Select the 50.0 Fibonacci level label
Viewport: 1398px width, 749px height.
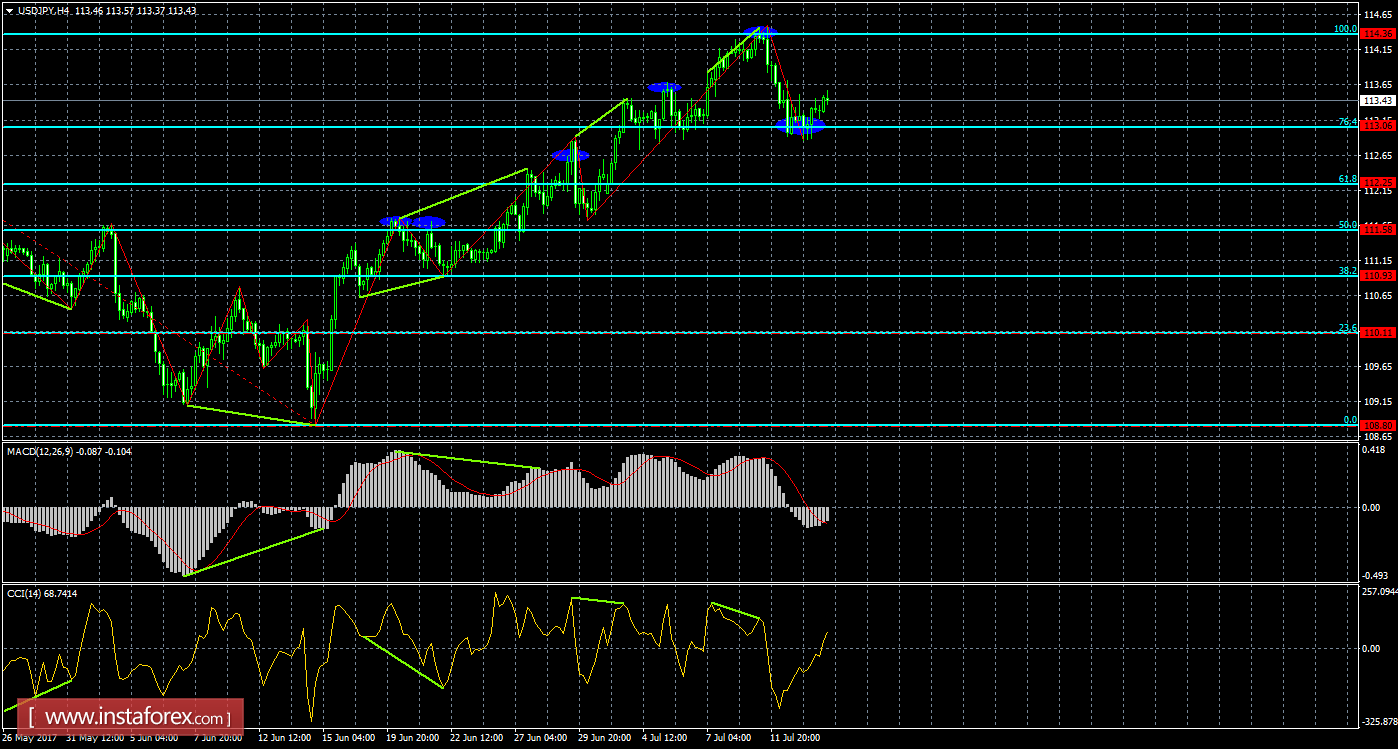click(1348, 225)
